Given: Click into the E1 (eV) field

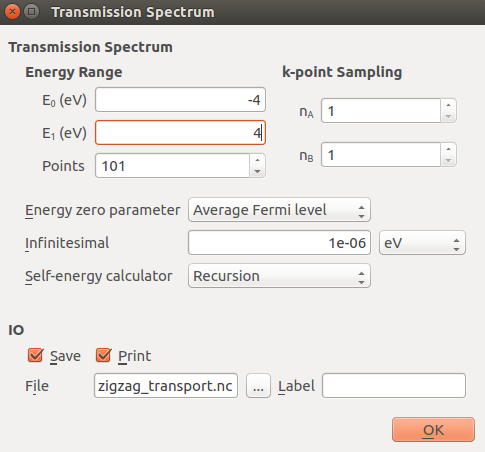Looking at the screenshot, I should click(x=180, y=133).
